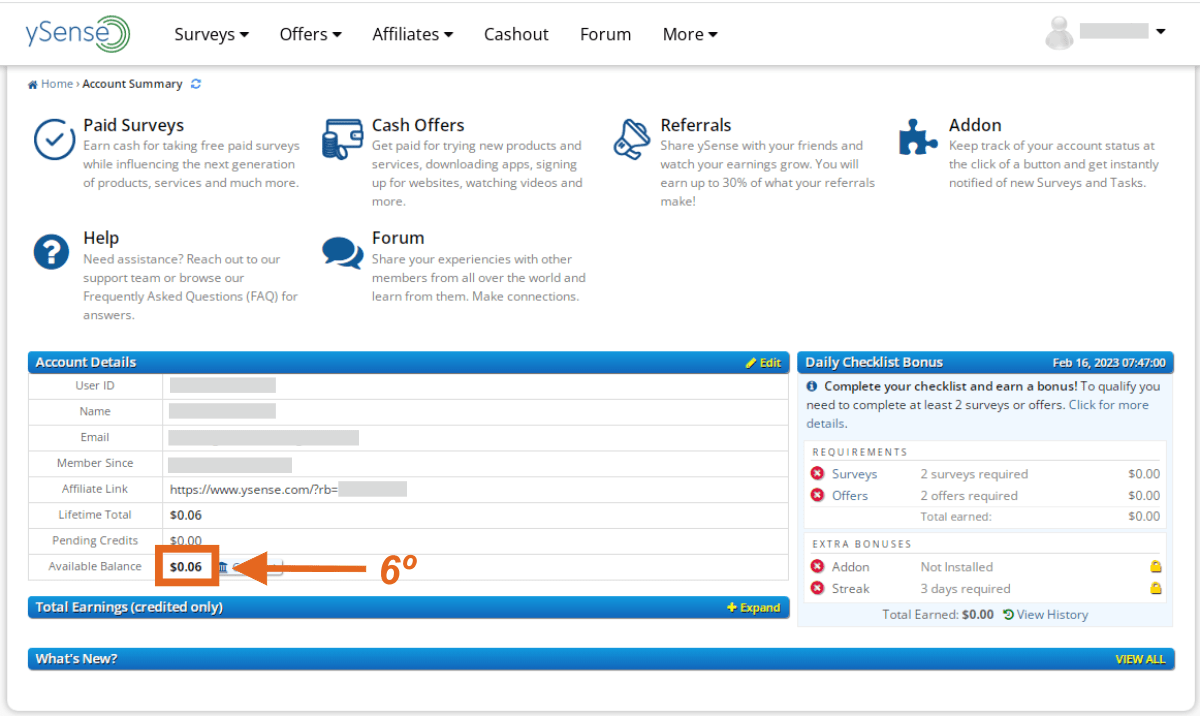Click the red X icon beside Streak
This screenshot has height=716, width=1200.
click(x=817, y=589)
